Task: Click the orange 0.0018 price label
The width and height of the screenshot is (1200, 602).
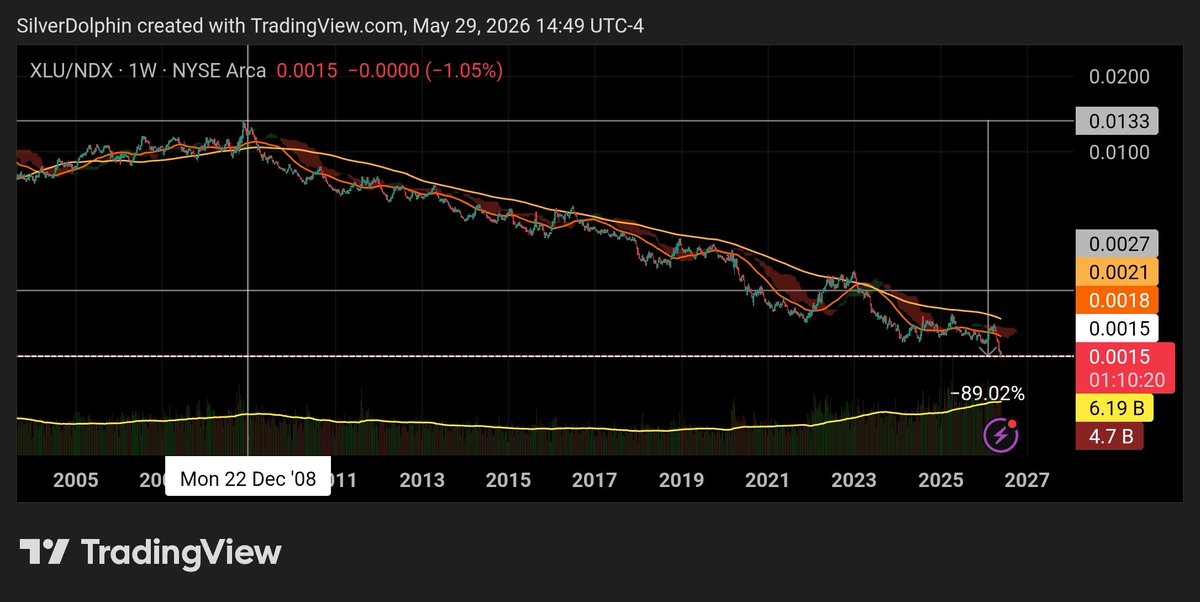Action: [1117, 299]
